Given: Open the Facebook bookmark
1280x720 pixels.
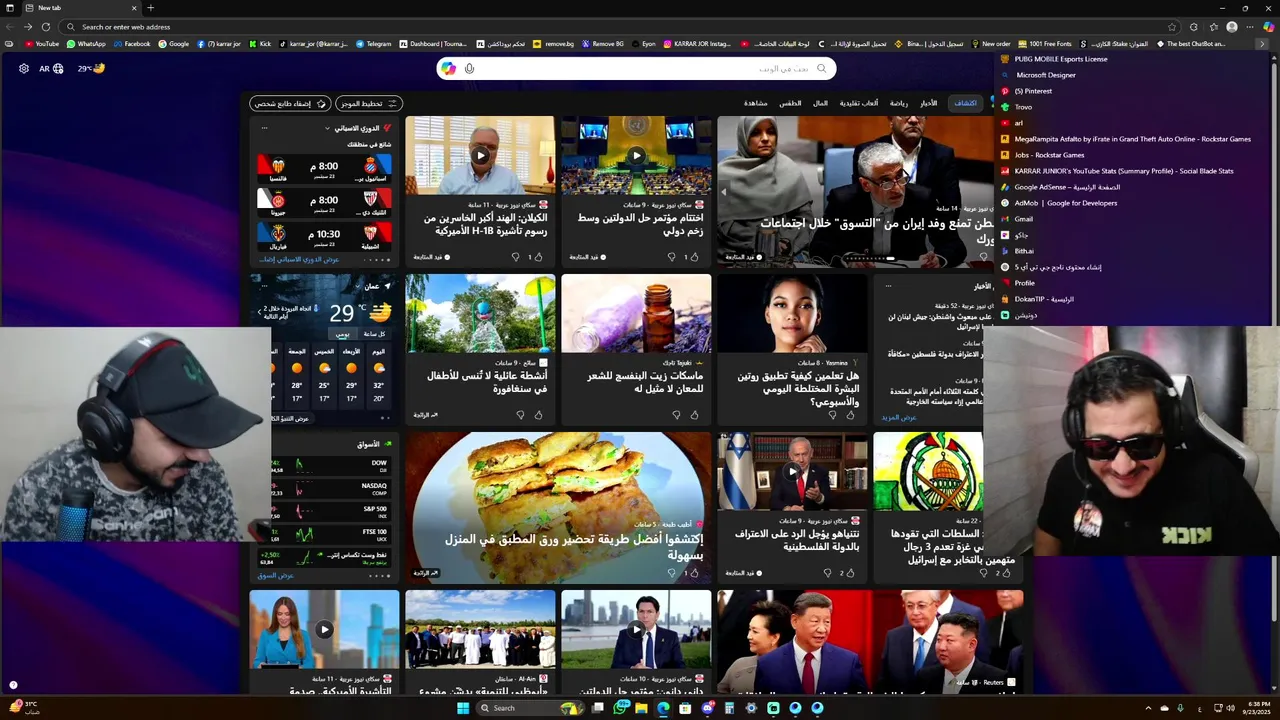Looking at the screenshot, I should (x=131, y=44).
